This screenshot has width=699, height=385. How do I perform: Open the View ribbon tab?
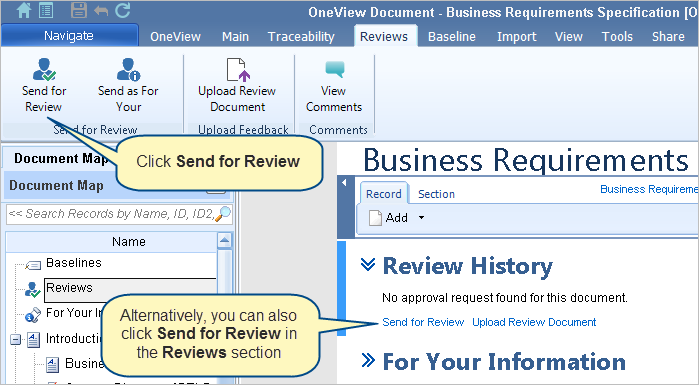[569, 37]
